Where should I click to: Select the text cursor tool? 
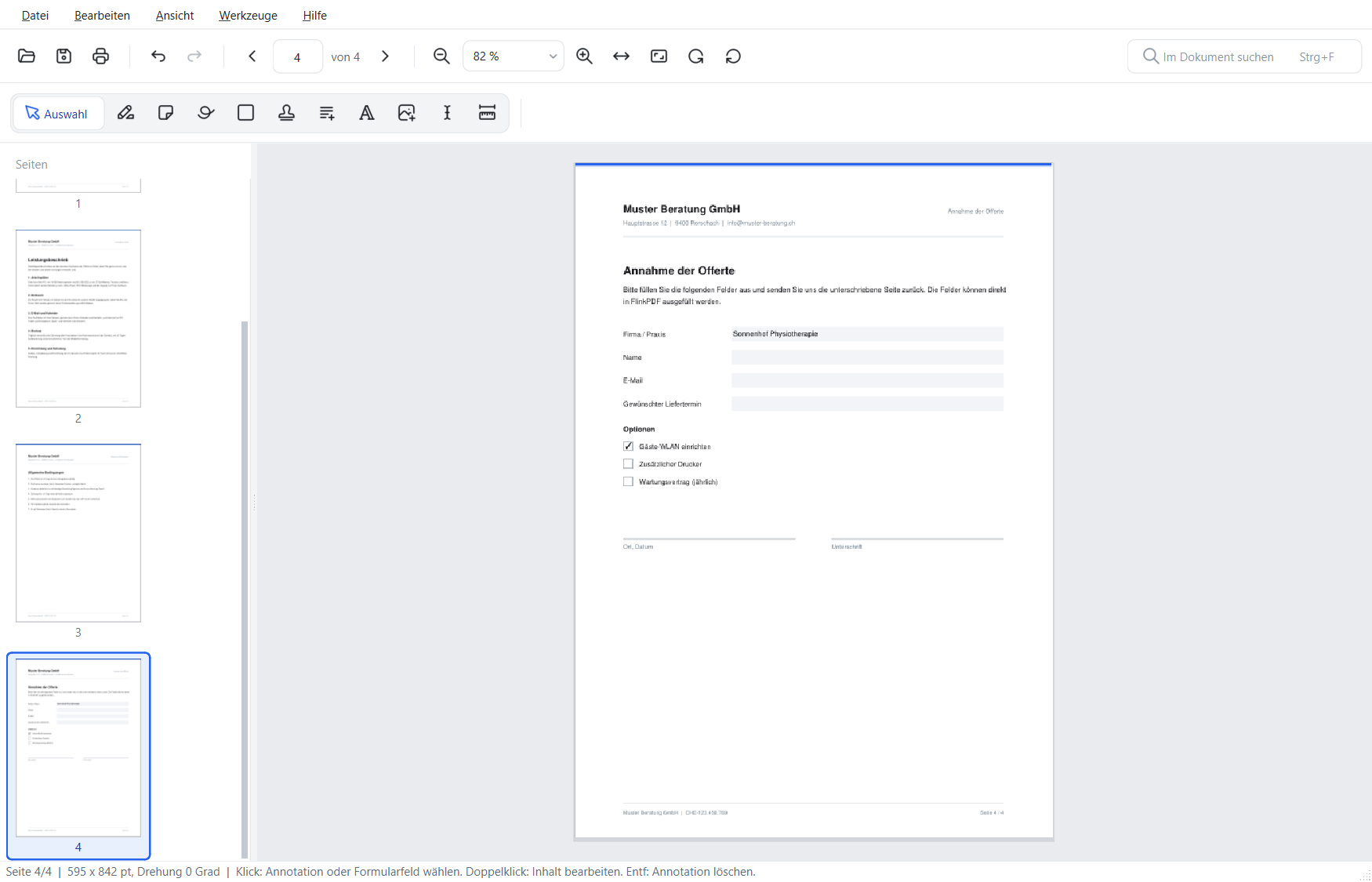point(448,113)
